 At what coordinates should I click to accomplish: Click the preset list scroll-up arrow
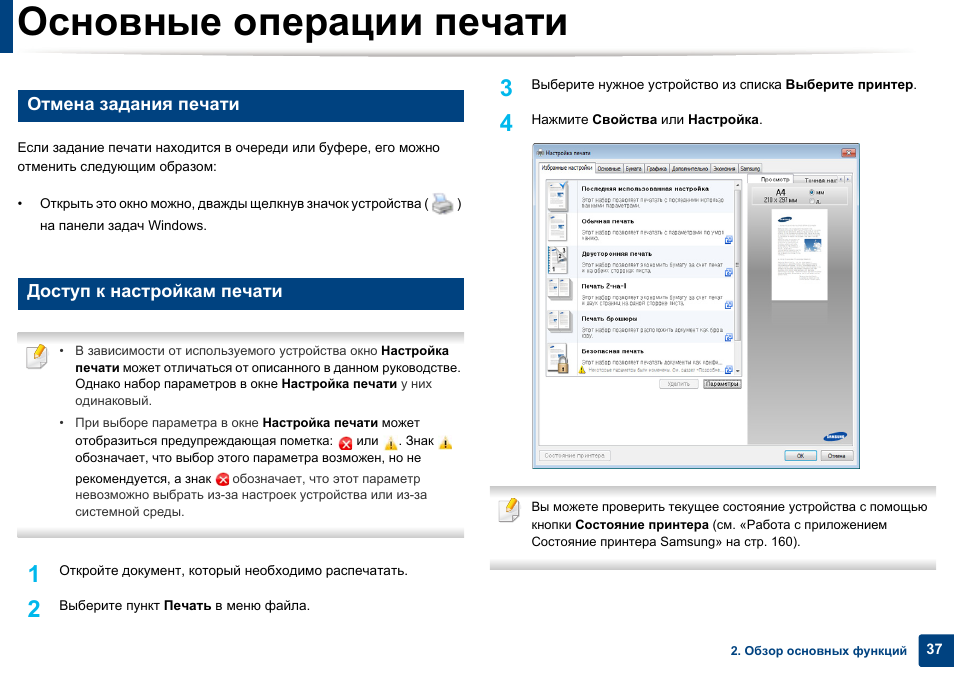(x=737, y=184)
